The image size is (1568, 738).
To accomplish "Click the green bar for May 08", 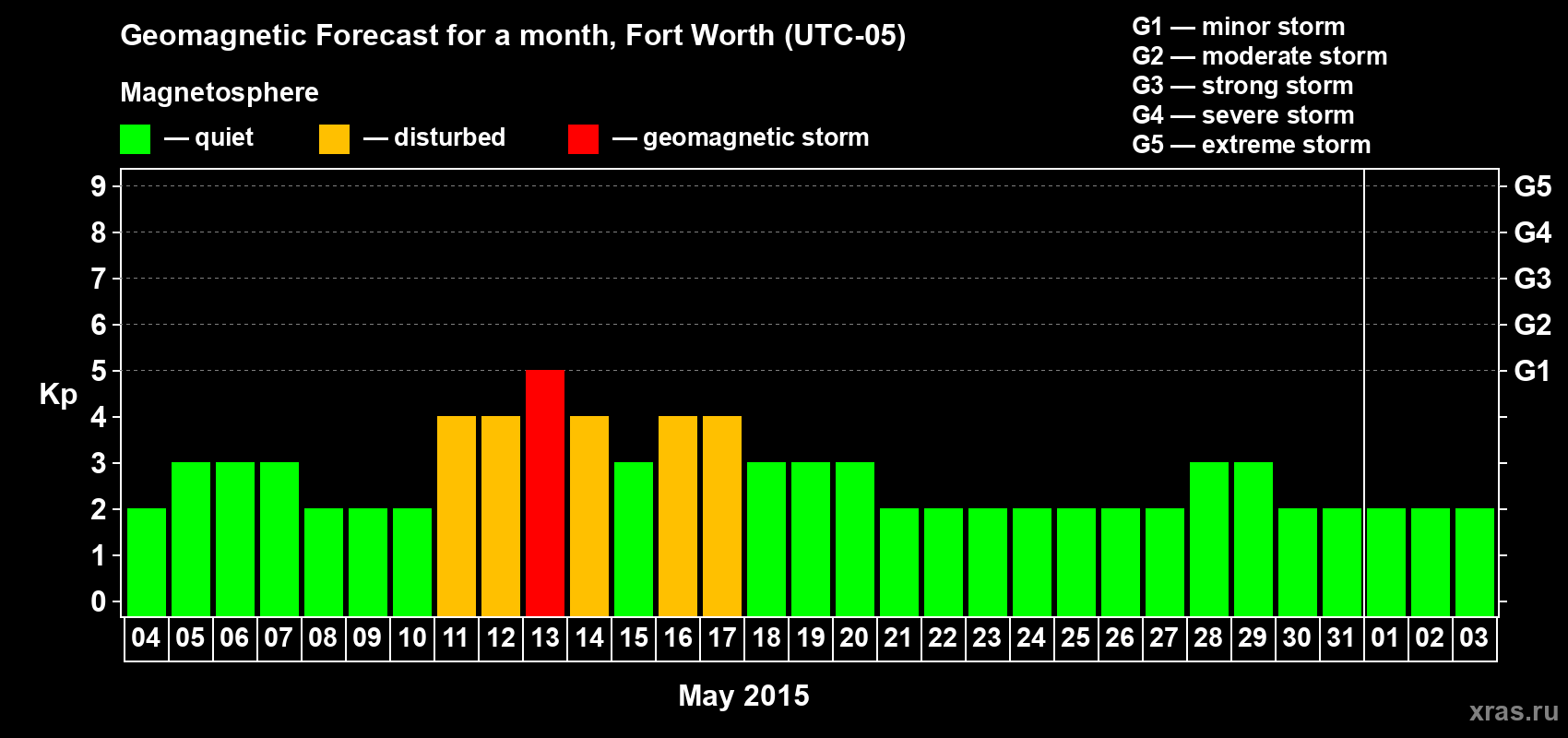I will (324, 562).
